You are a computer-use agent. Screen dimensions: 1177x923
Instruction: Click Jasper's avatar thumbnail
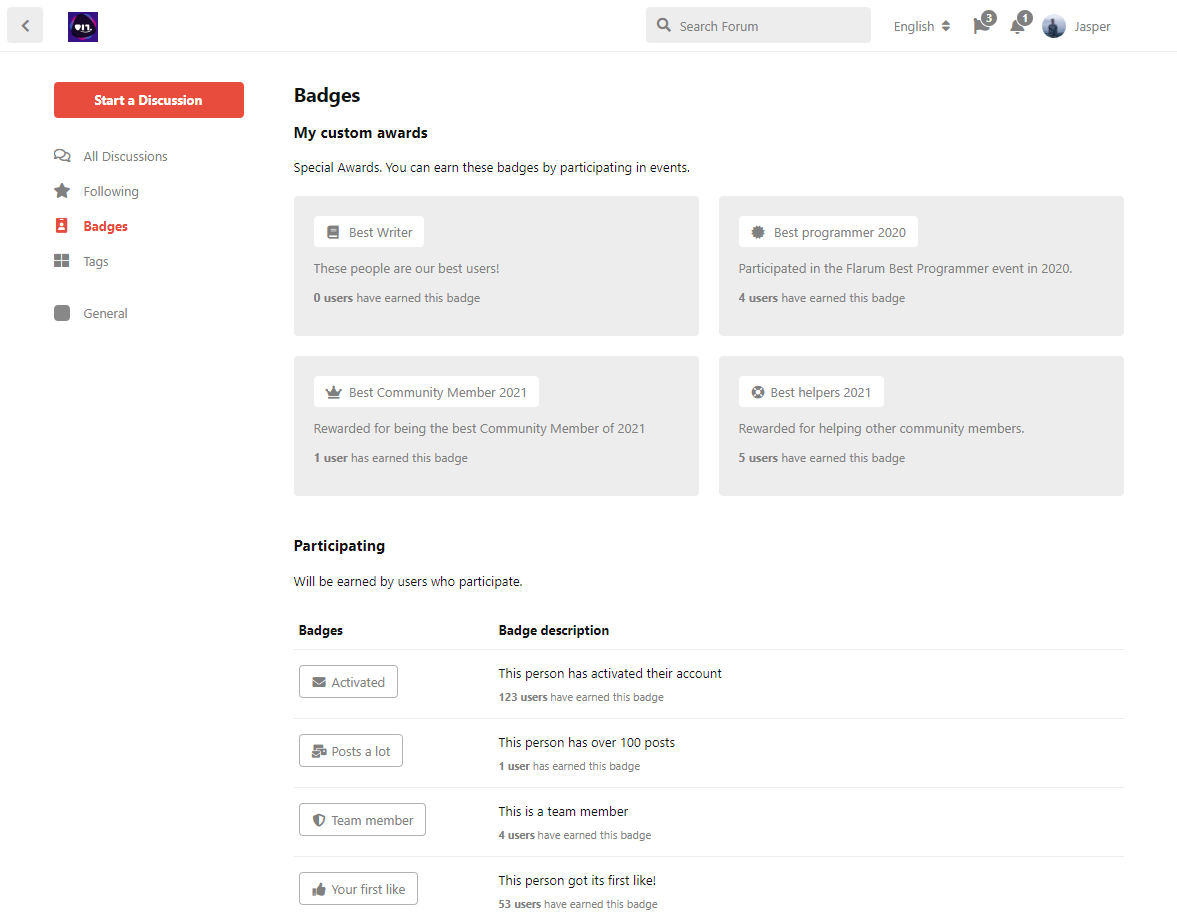pyautogui.click(x=1053, y=26)
